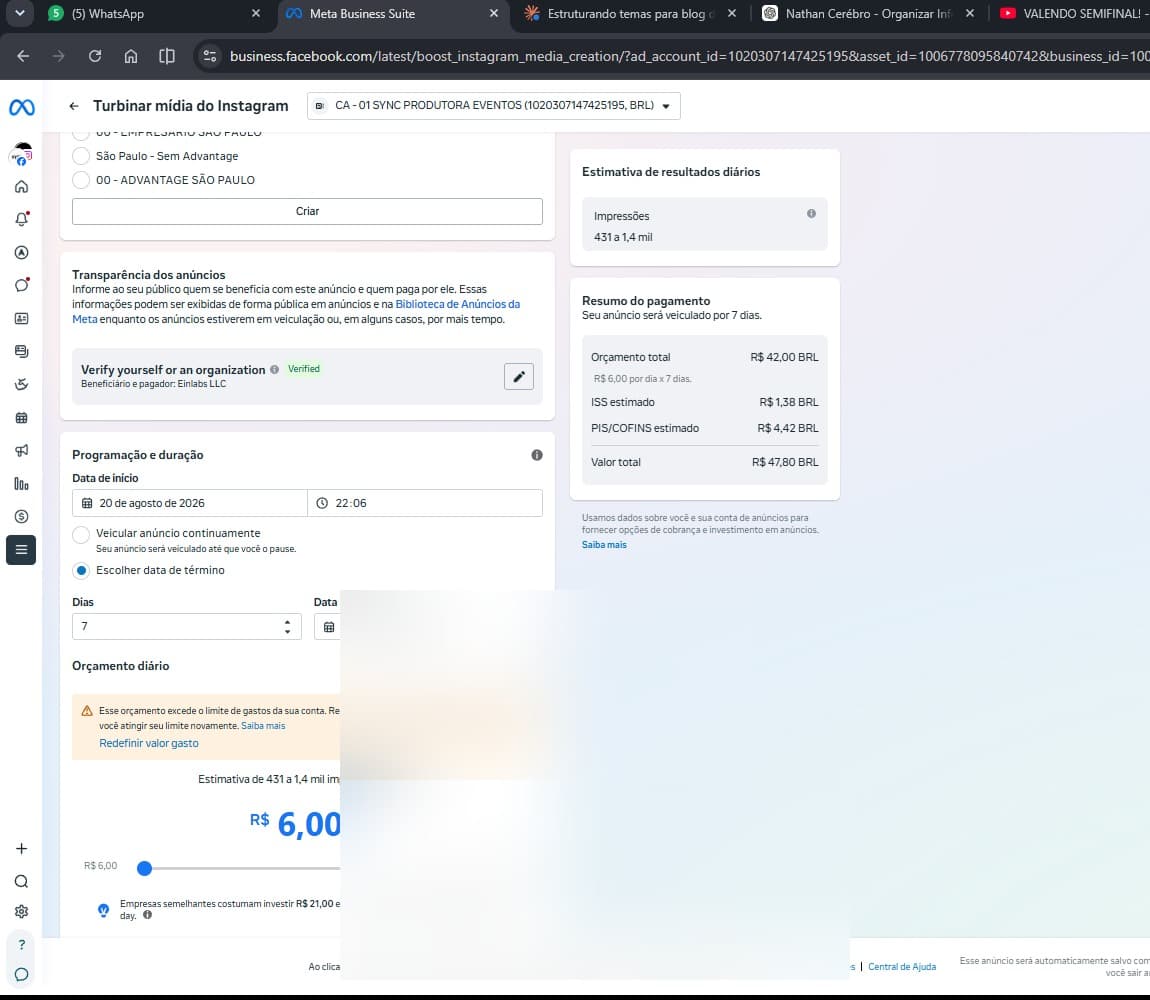Image resolution: width=1150 pixels, height=1000 pixels.
Task: Switch to Nathan Cerébro tab
Action: [868, 13]
